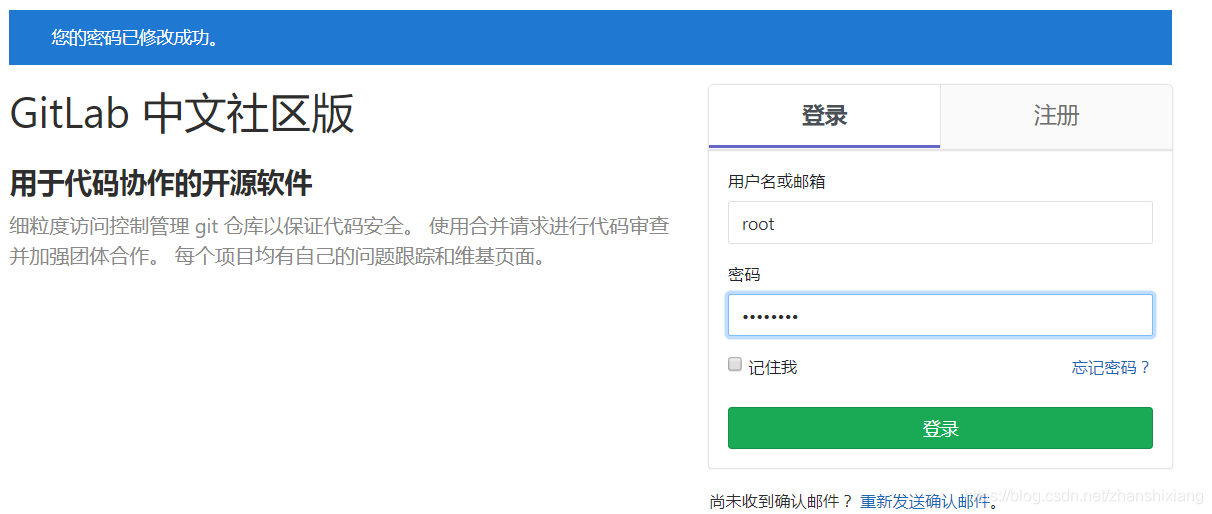Focus the 用户名或邮箱 input containing root
Image resolution: width=1212 pixels, height=514 pixels.
click(x=940, y=223)
